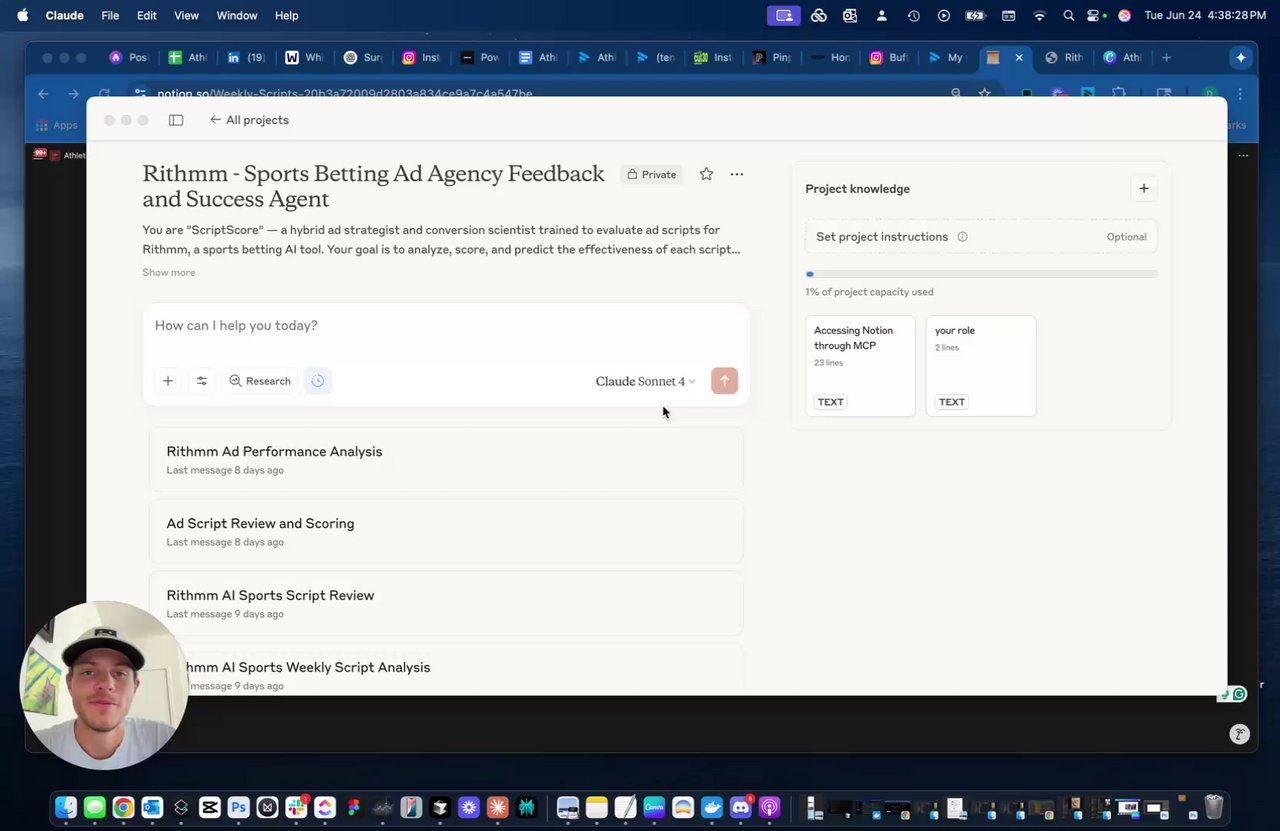Image resolution: width=1280 pixels, height=831 pixels.
Task: Open the Help menu
Action: 287,15
